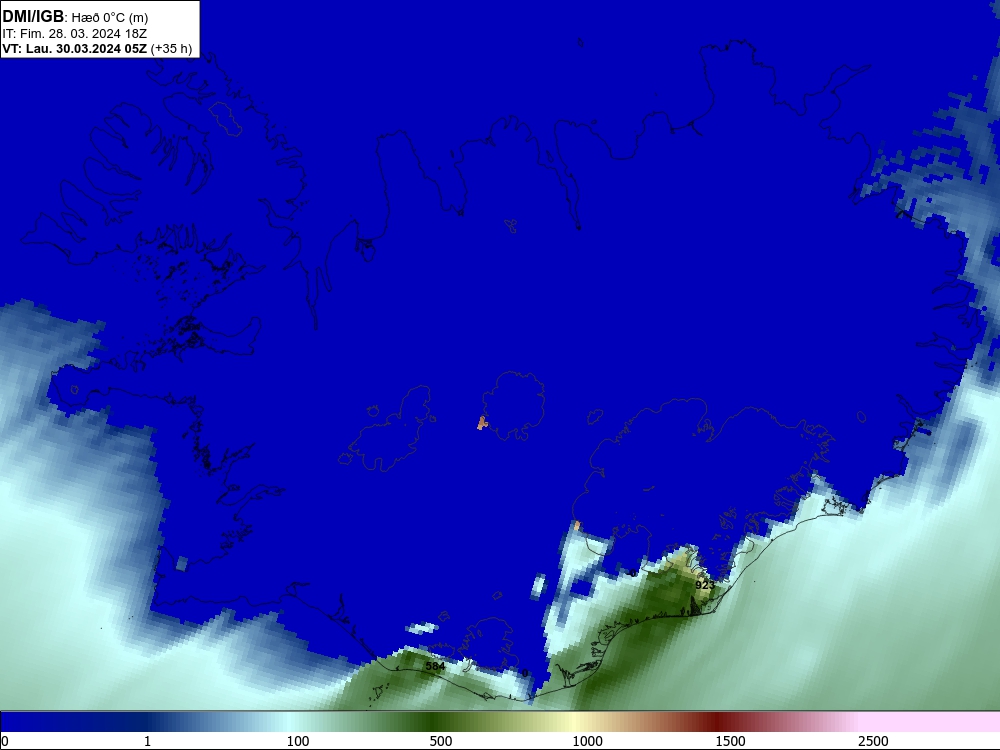
Task: Click the '584' map value label
Action: point(435,666)
